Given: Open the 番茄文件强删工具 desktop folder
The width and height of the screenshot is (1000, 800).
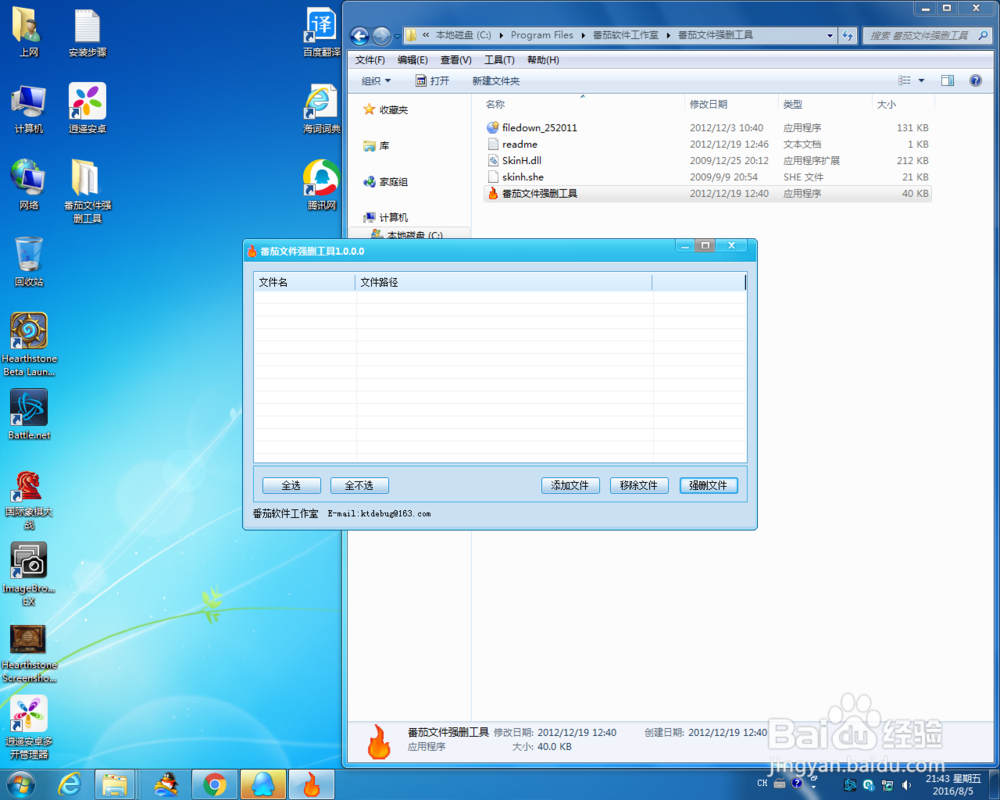Looking at the screenshot, I should pyautogui.click(x=87, y=190).
